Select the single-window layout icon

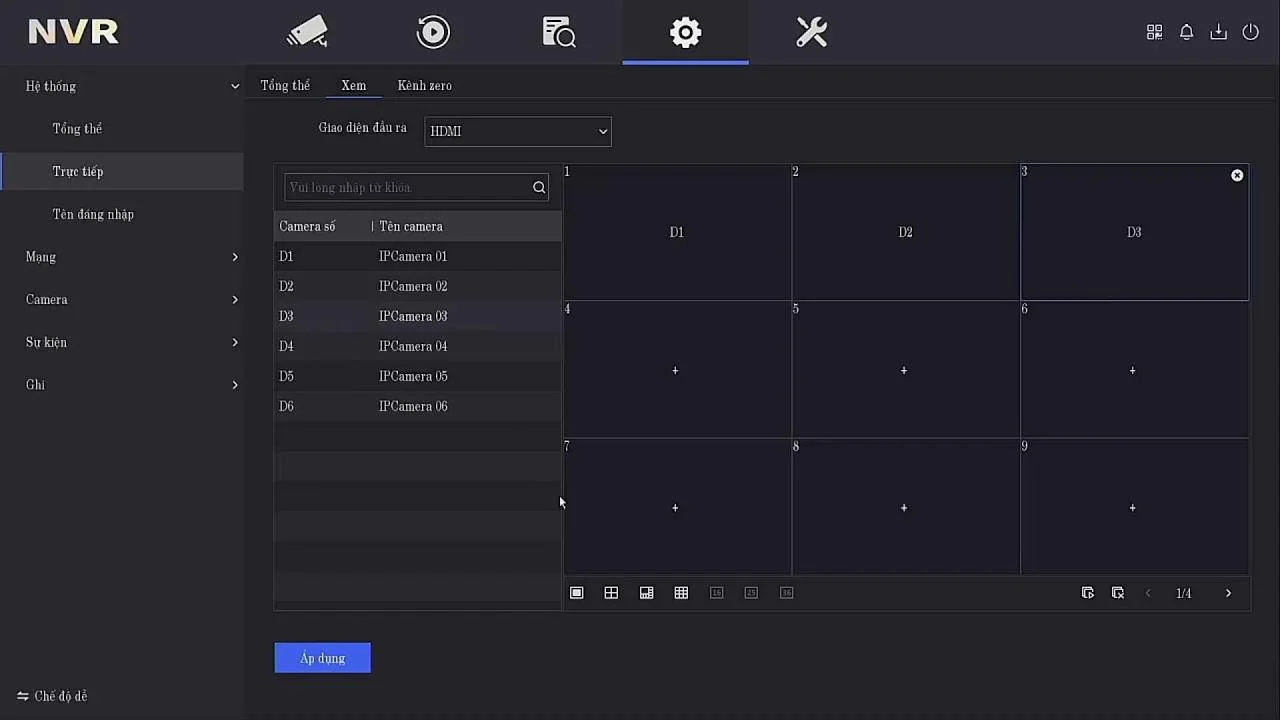point(576,593)
